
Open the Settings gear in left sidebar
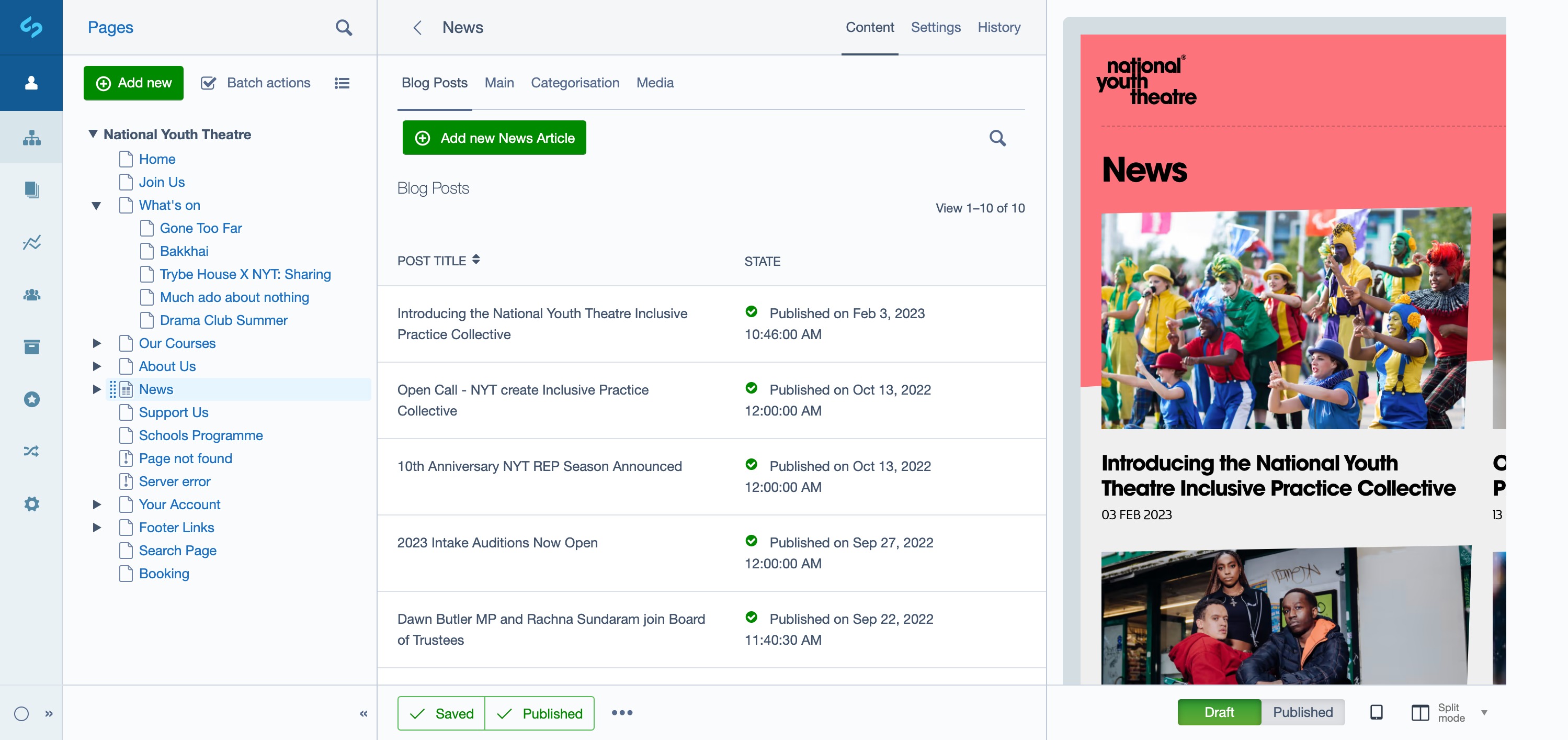click(32, 503)
